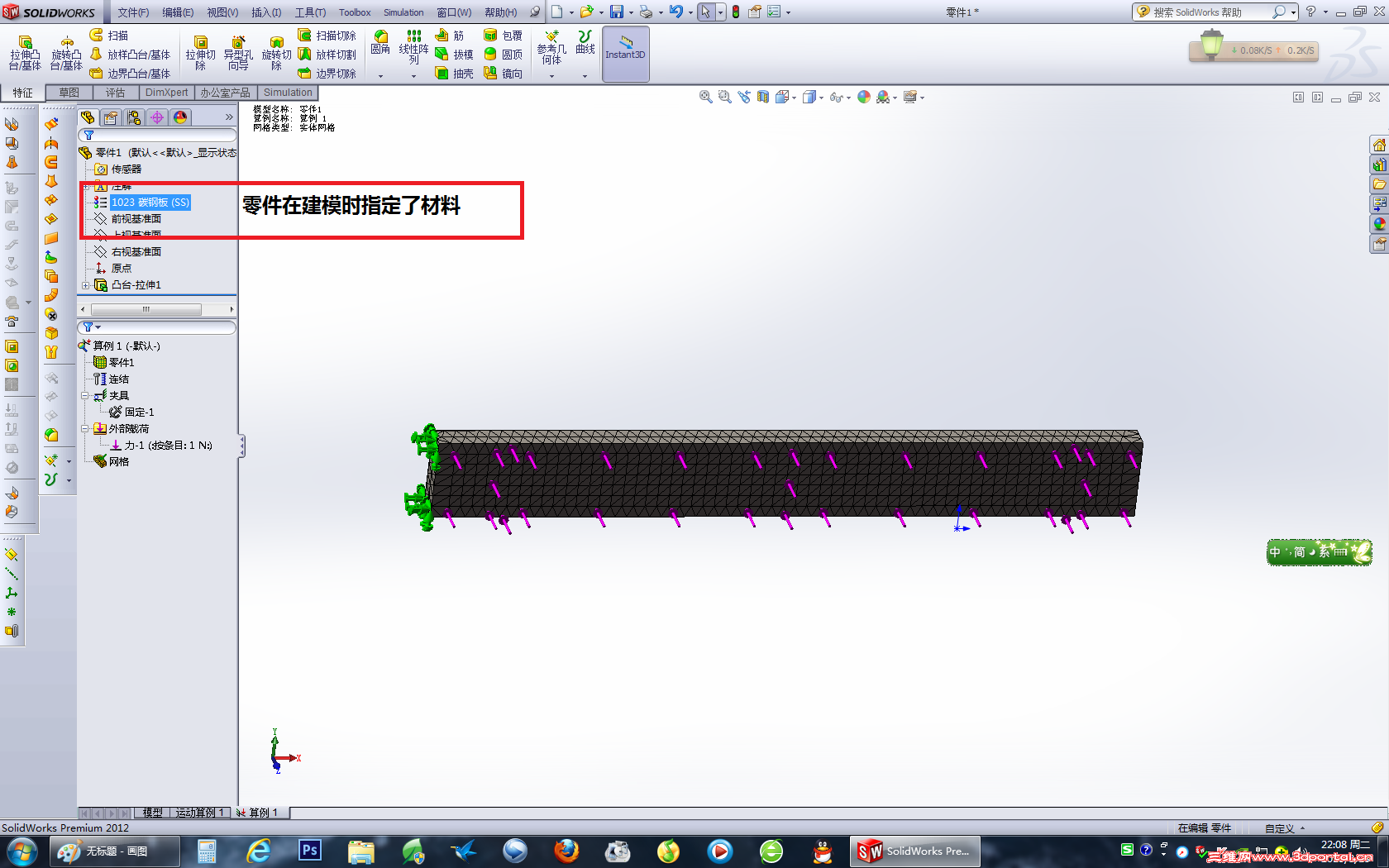Open the dropdown arrow beside New document
Image resolution: width=1389 pixels, height=868 pixels.
(571, 12)
